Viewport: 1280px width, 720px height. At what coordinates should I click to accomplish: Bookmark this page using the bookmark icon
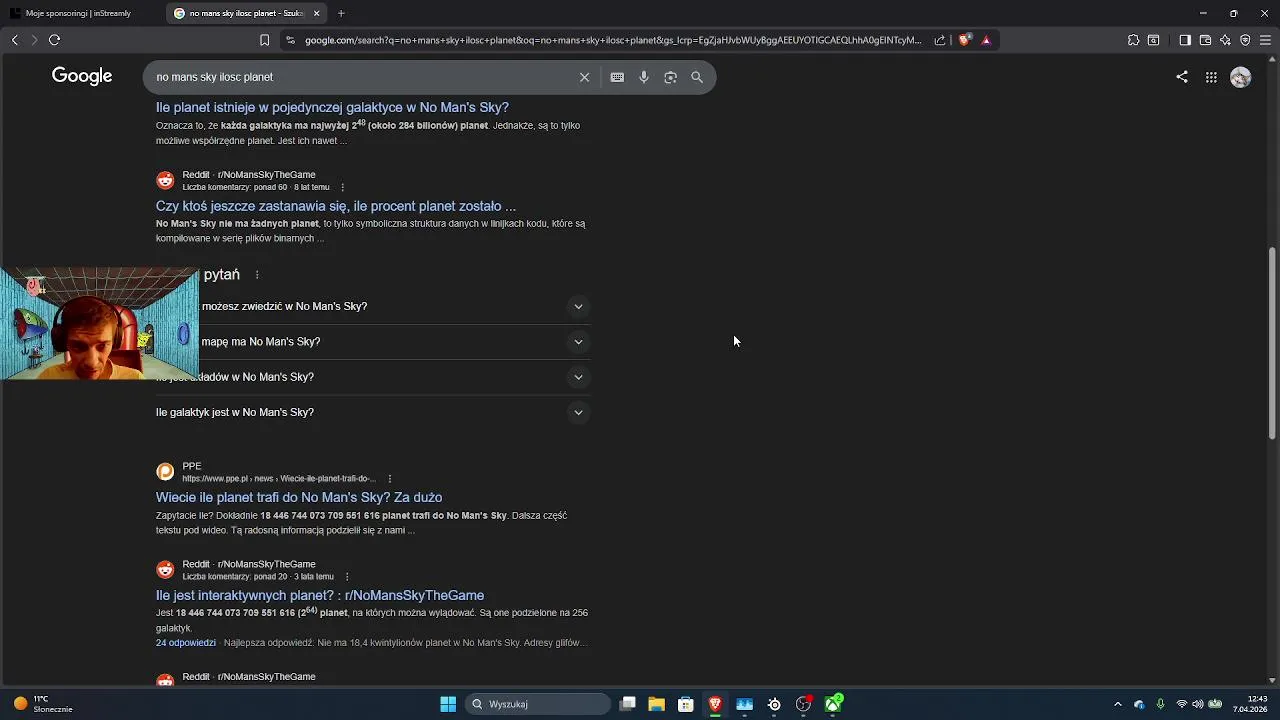(264, 40)
